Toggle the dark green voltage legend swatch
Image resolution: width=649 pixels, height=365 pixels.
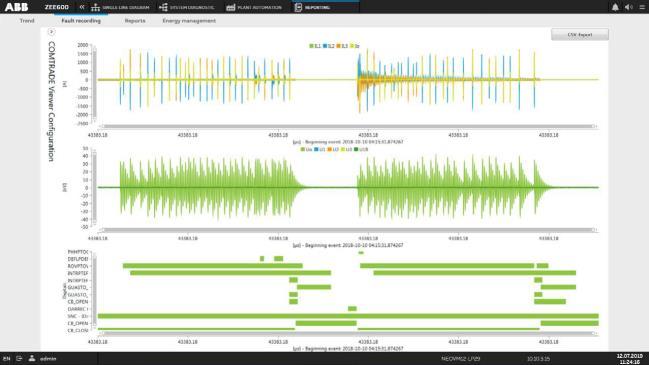(356, 149)
